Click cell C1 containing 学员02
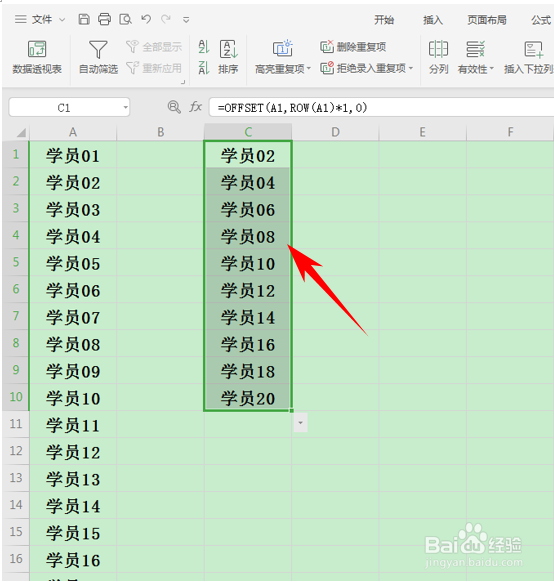 tap(248, 155)
